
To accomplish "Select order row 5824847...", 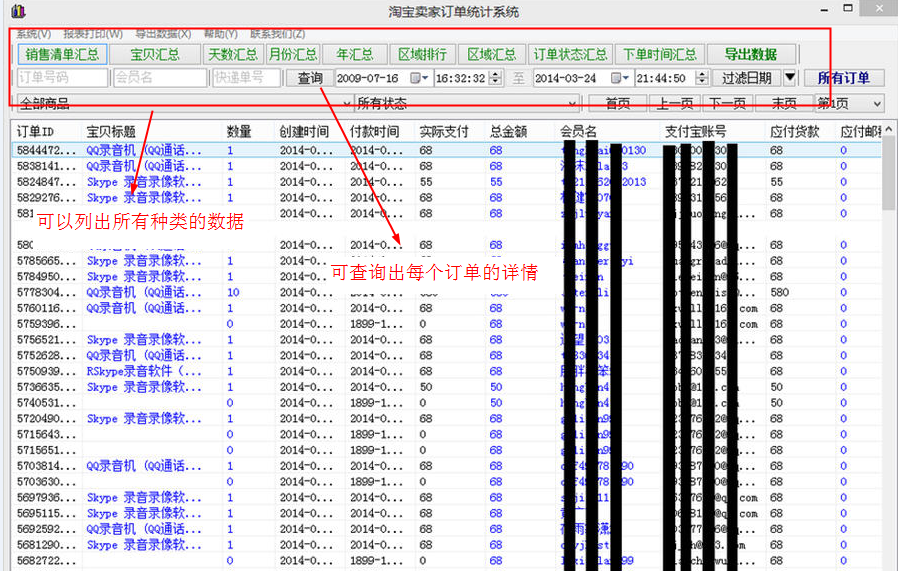I will (x=447, y=182).
